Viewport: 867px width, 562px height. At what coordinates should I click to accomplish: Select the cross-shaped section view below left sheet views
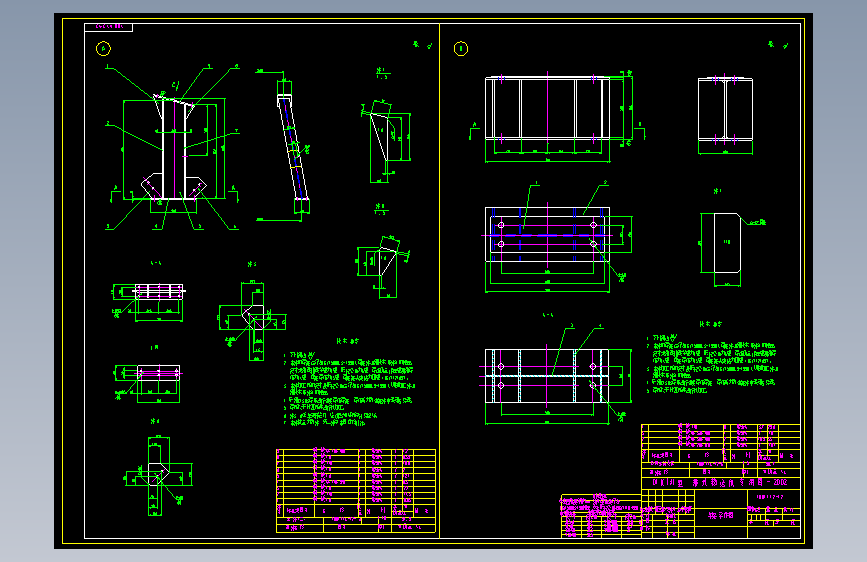pyautogui.click(x=158, y=476)
